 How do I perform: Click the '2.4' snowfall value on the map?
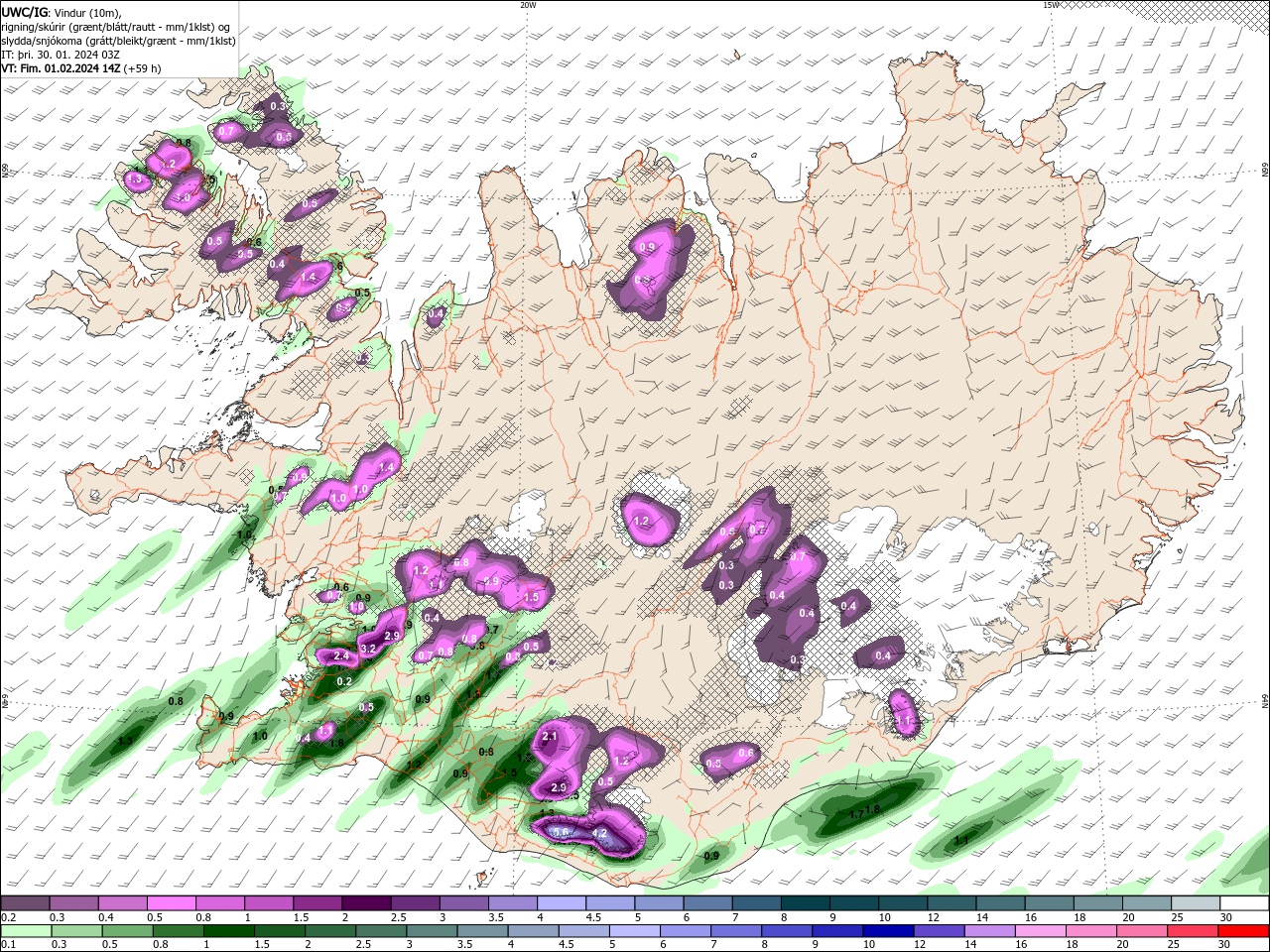click(342, 656)
